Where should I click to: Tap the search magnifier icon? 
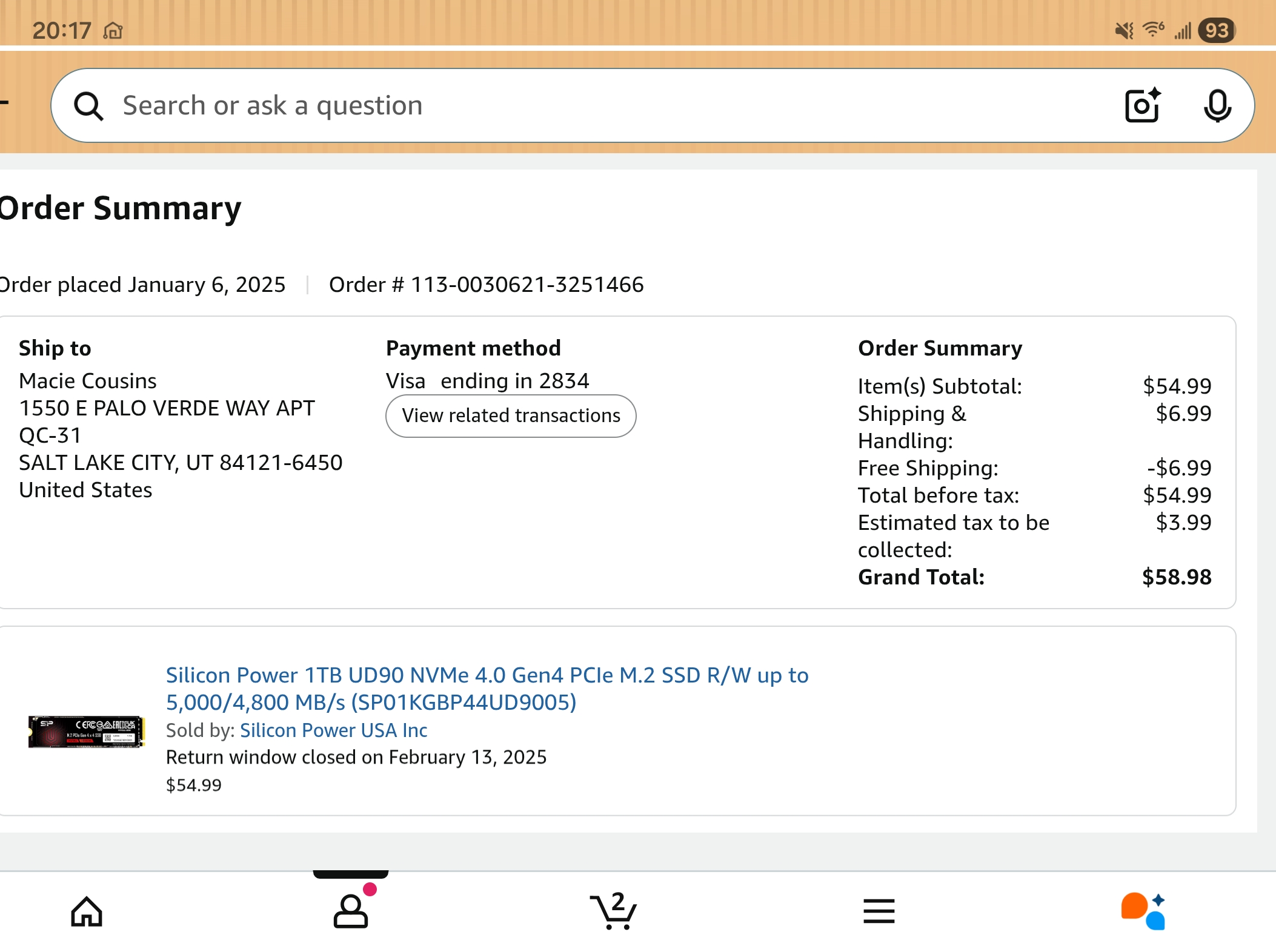tap(88, 107)
